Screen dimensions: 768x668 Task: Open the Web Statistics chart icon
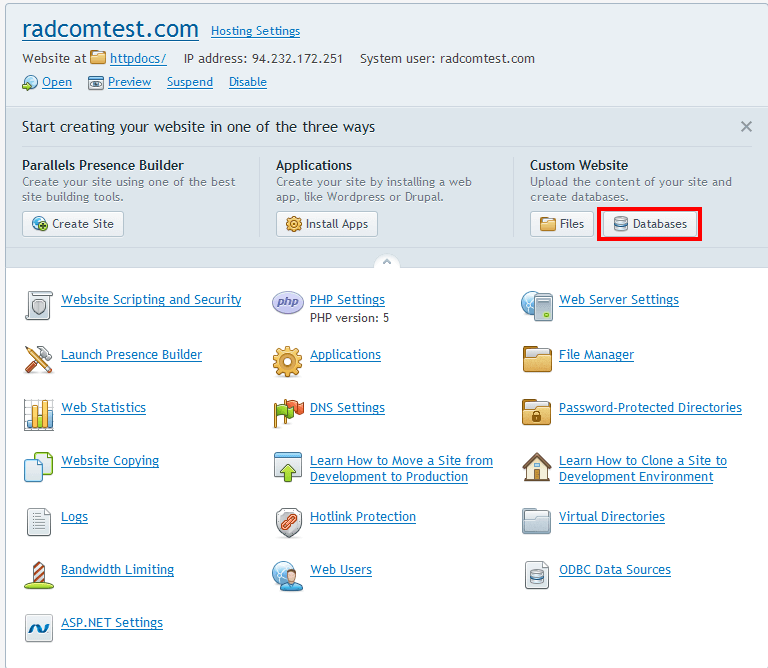(x=38, y=413)
